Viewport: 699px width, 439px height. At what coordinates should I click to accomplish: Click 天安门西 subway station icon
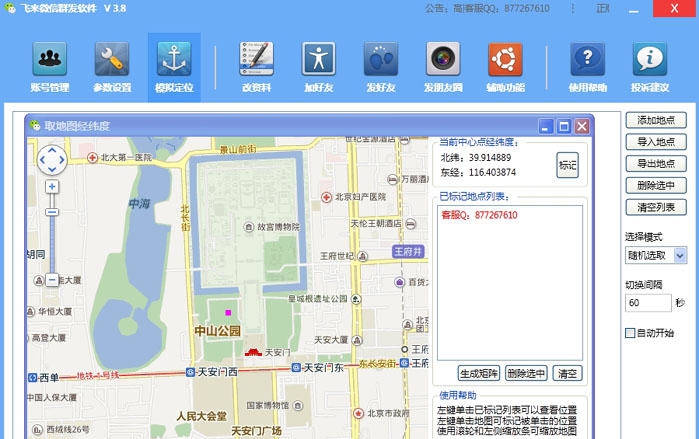coord(190,372)
